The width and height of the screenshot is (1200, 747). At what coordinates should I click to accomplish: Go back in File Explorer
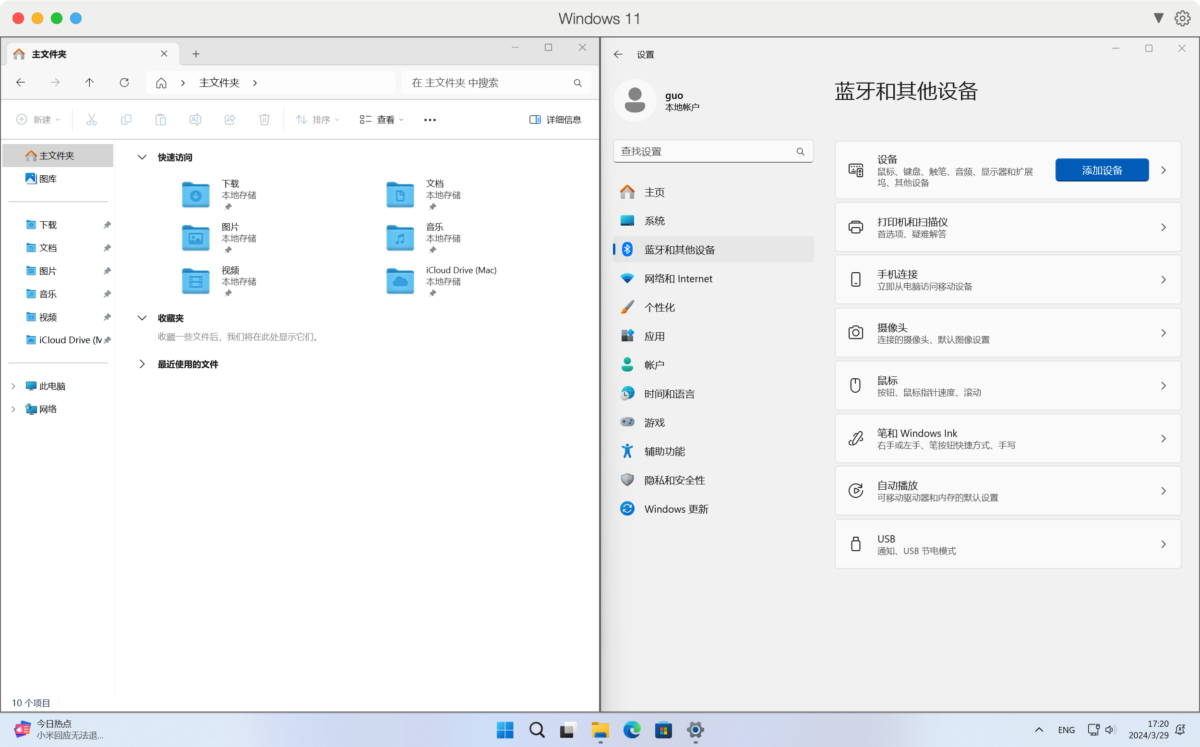coord(21,83)
